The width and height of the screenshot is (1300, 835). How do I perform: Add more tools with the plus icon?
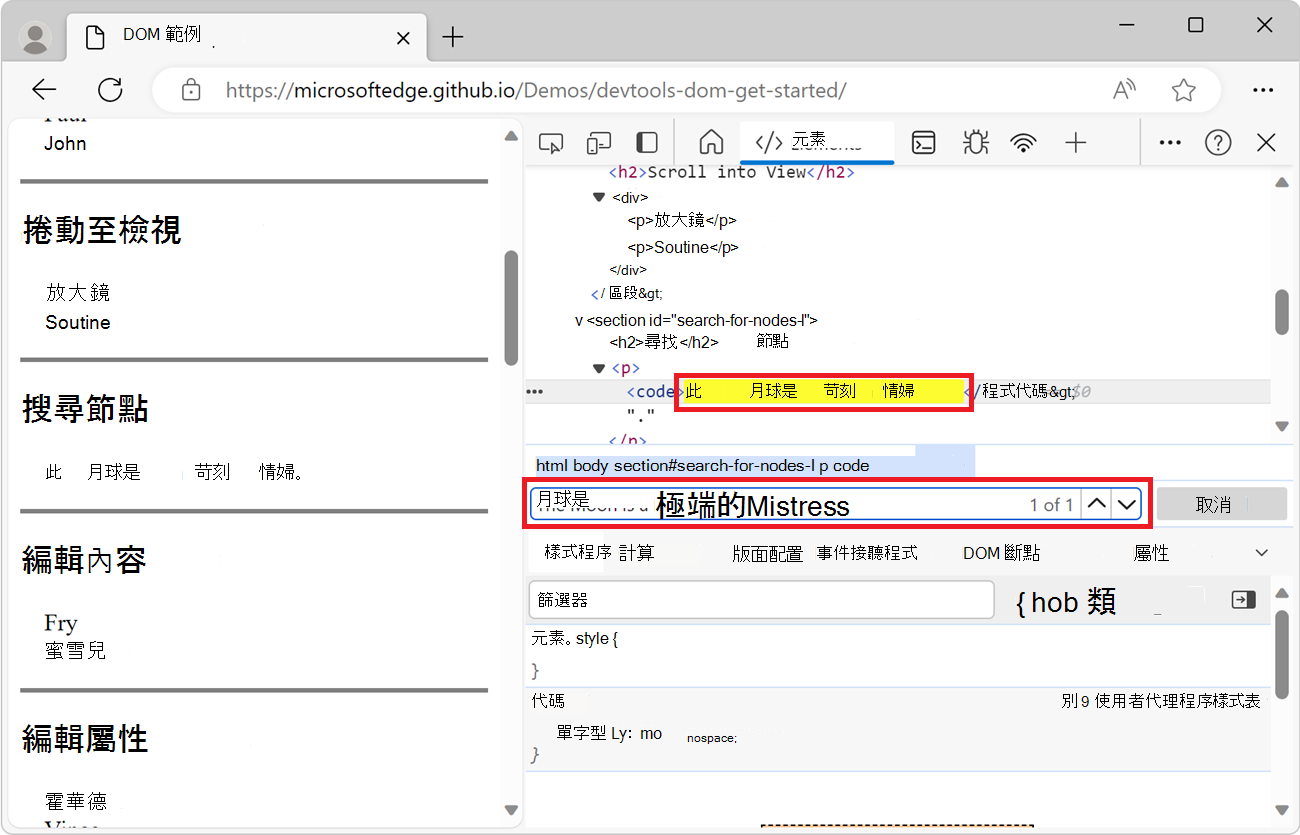tap(1075, 142)
